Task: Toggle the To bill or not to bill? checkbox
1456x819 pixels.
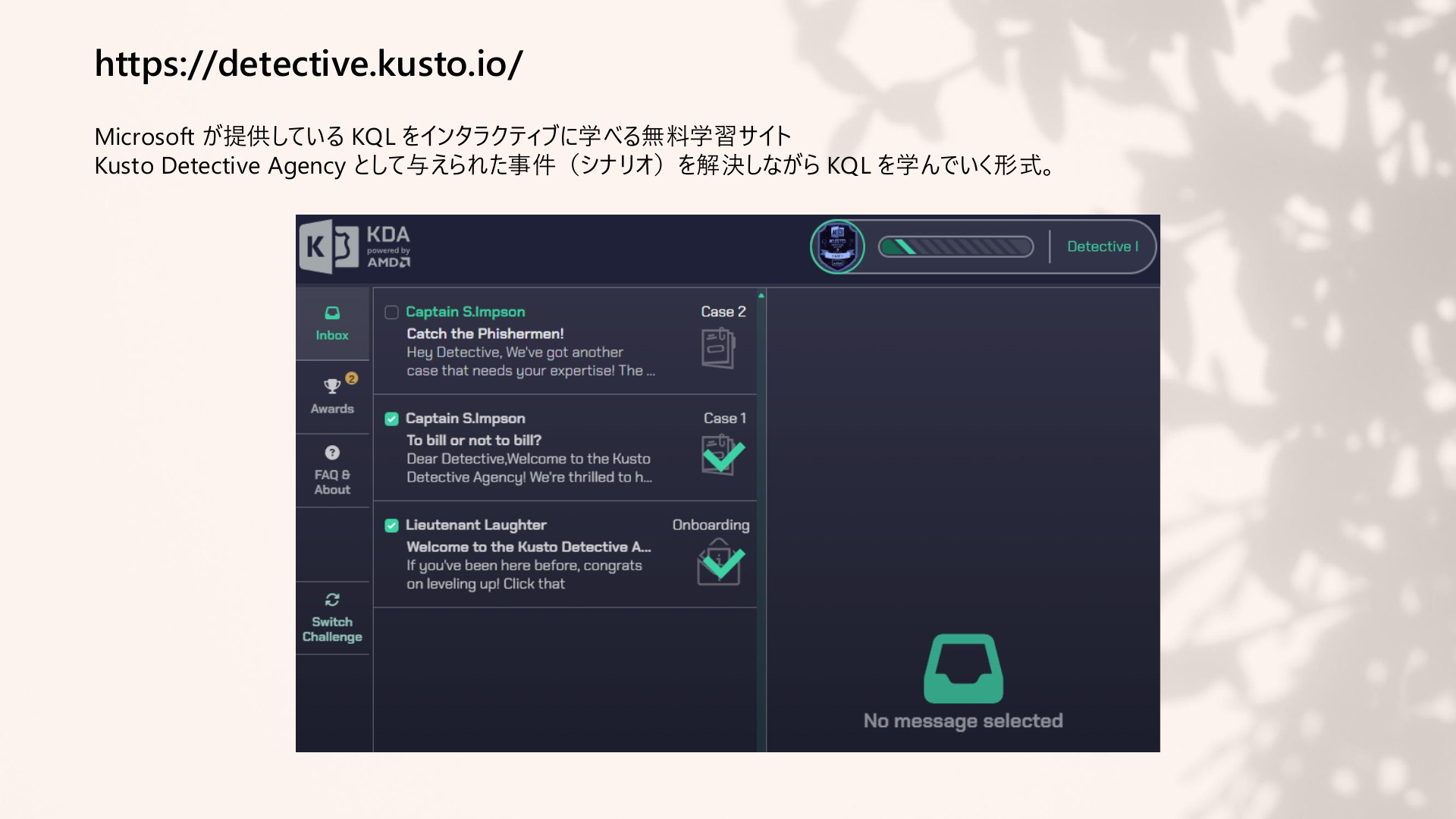Action: pos(391,419)
